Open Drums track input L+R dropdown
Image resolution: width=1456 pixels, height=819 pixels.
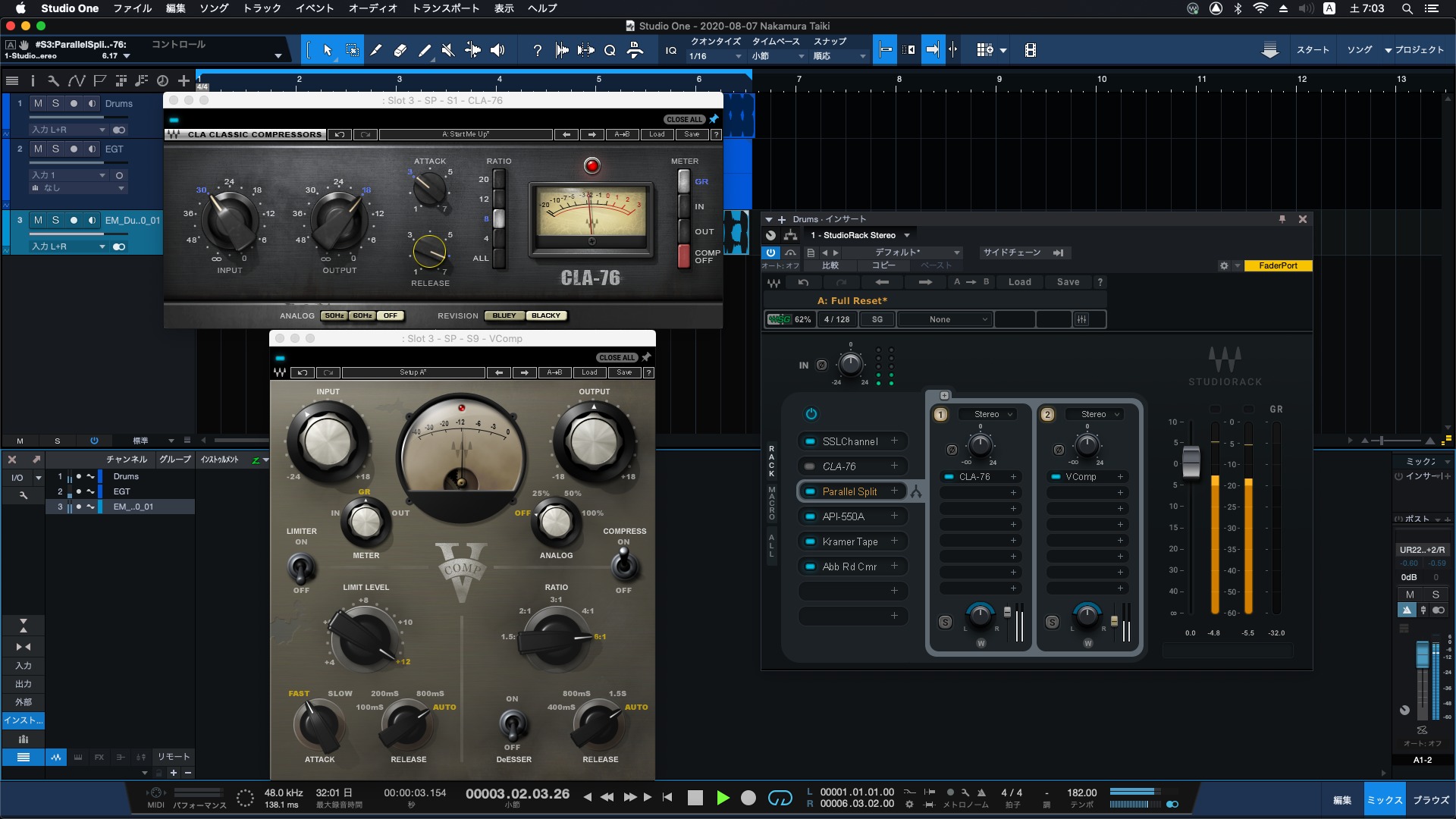pos(68,130)
